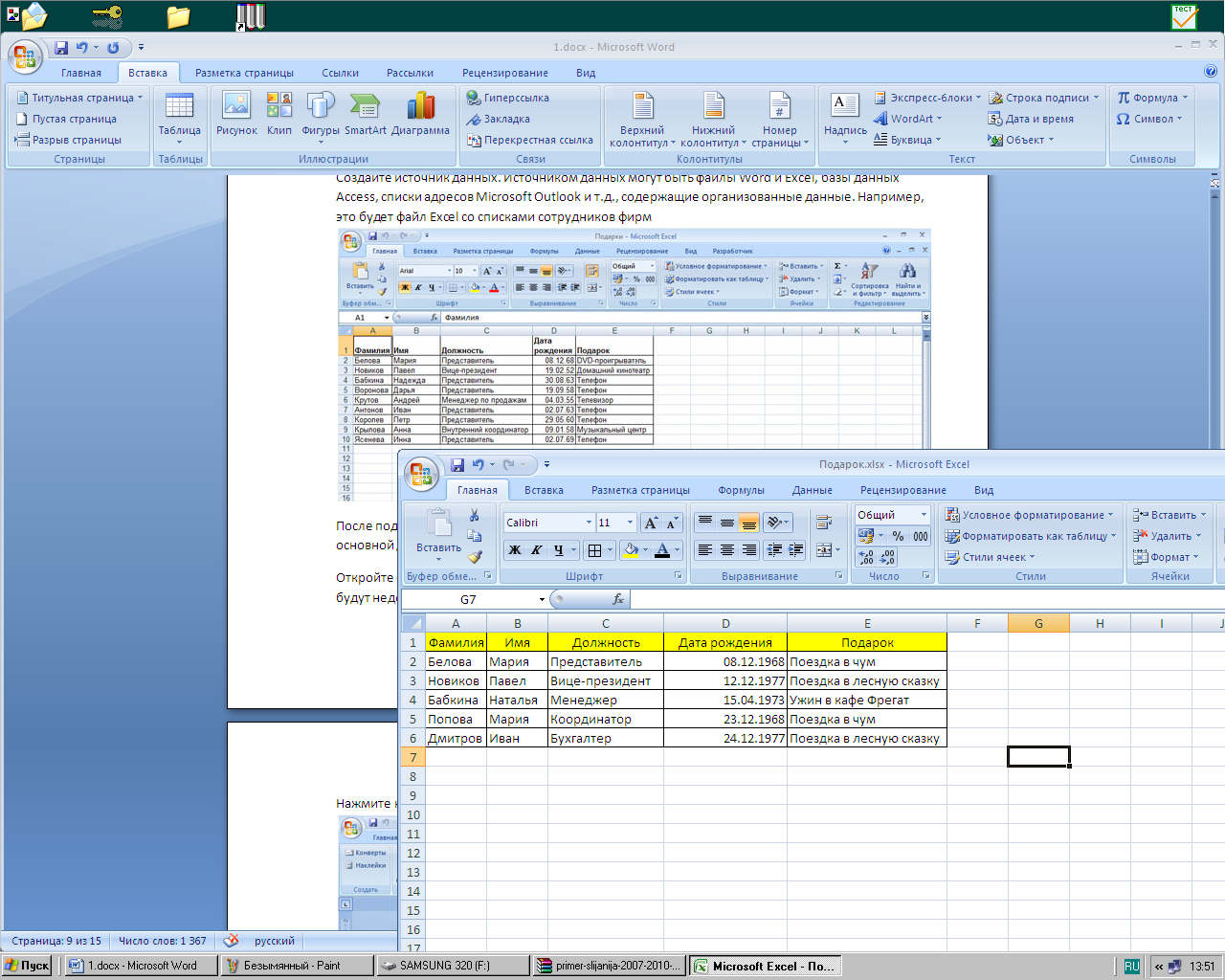Click Excel wrap text icon
This screenshot has height=980, width=1225.
click(824, 523)
